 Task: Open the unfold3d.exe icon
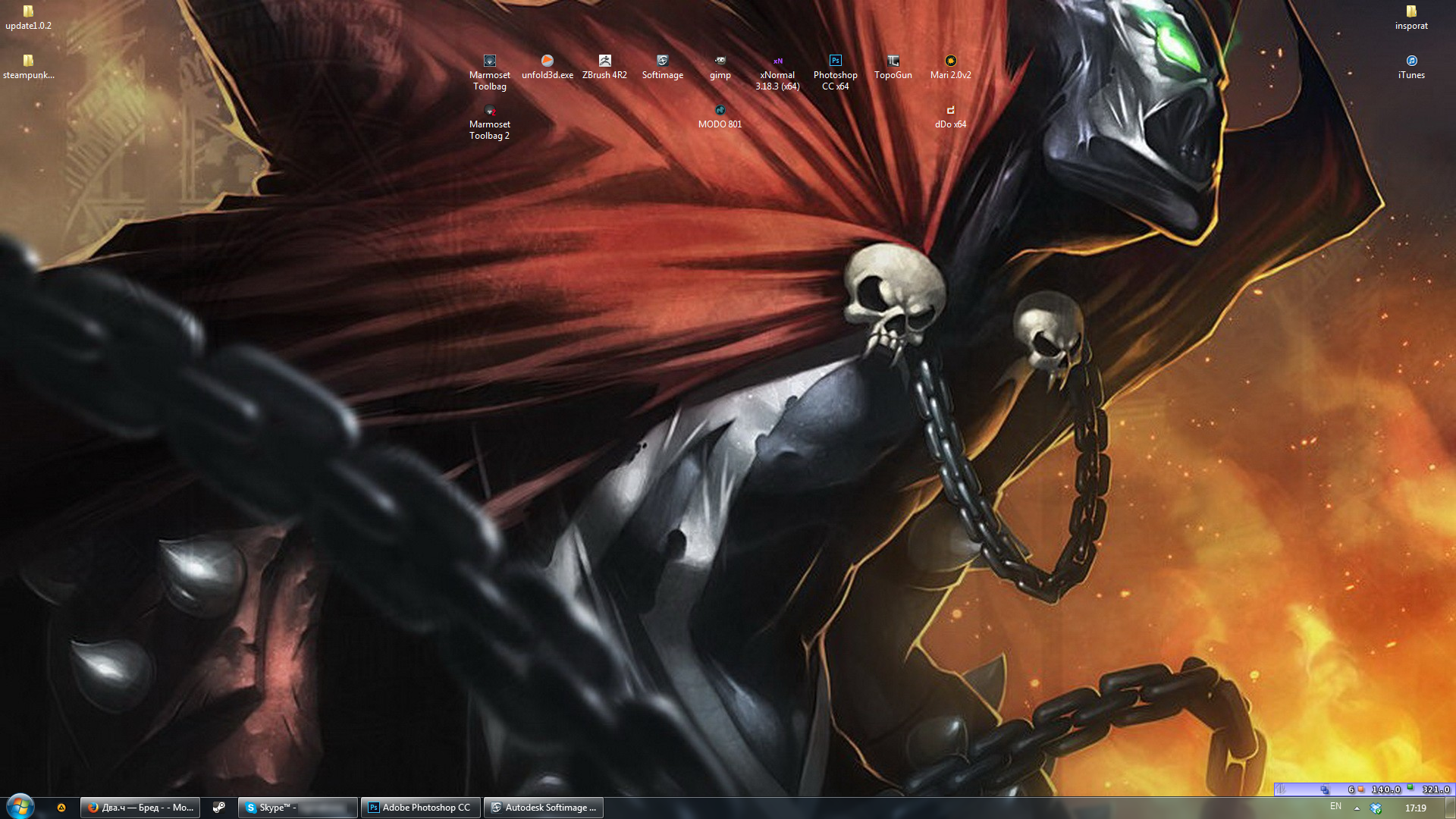click(547, 61)
